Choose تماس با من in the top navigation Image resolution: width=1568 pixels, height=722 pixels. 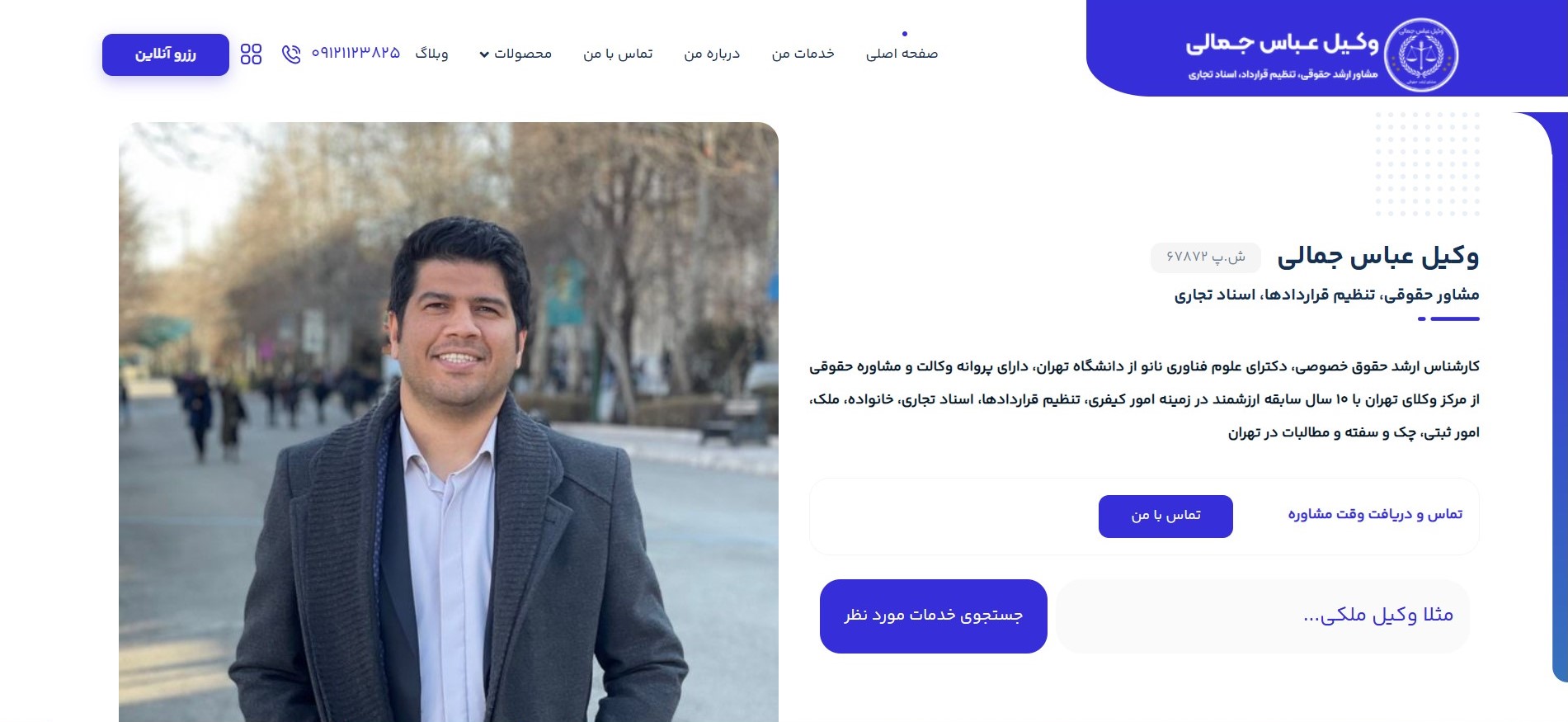[618, 54]
